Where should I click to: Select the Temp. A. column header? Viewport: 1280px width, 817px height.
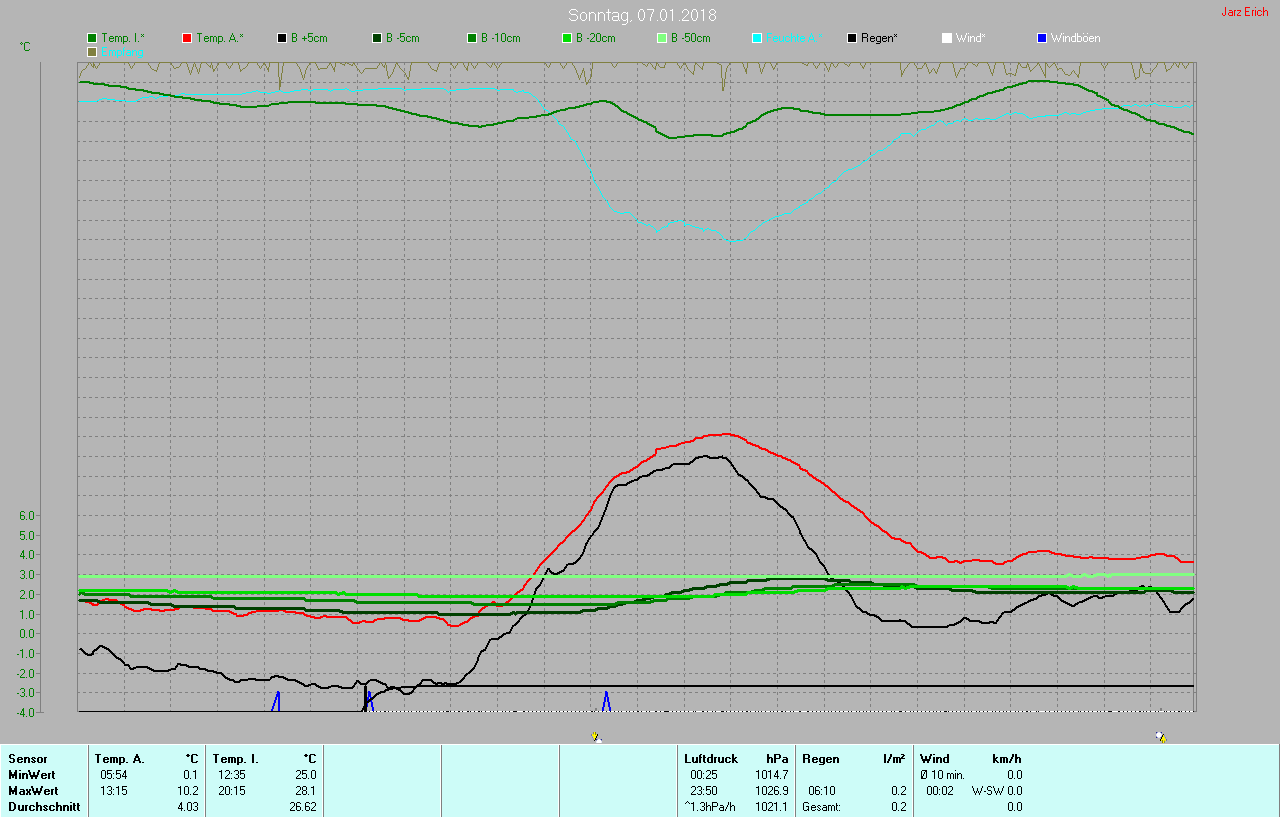119,759
